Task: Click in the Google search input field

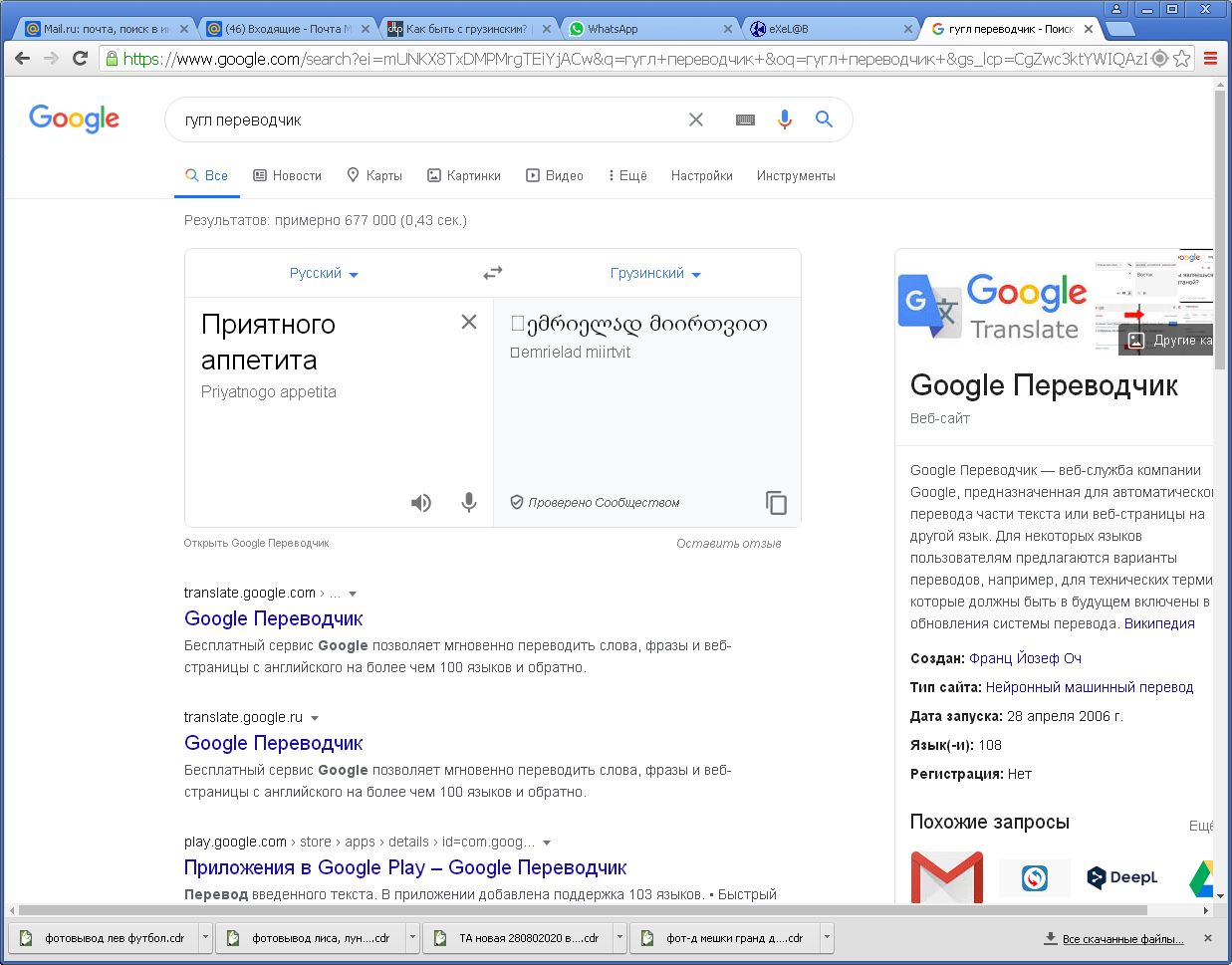Action: point(428,120)
